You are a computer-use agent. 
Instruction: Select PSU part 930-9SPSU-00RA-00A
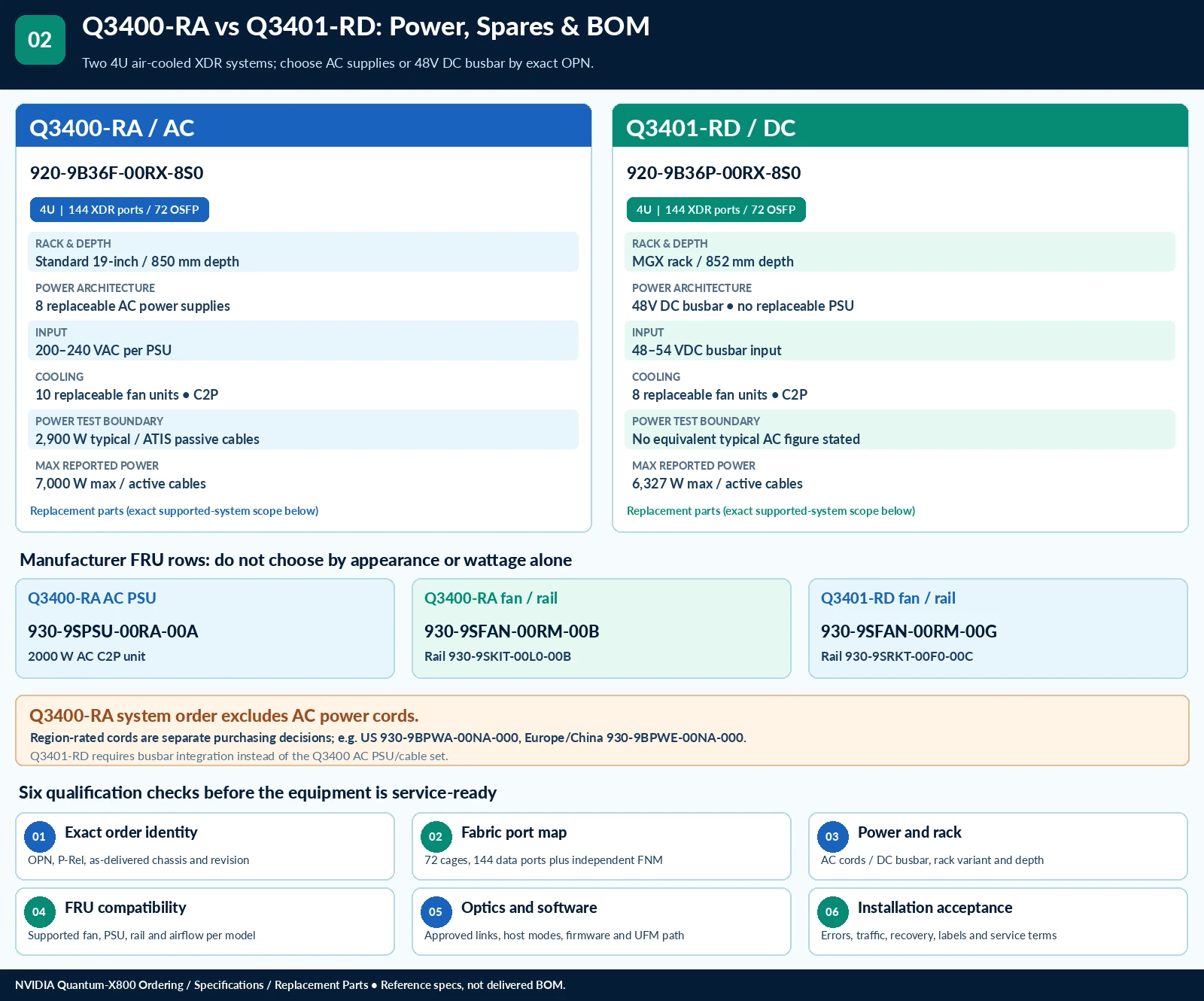pyautogui.click(x=113, y=631)
